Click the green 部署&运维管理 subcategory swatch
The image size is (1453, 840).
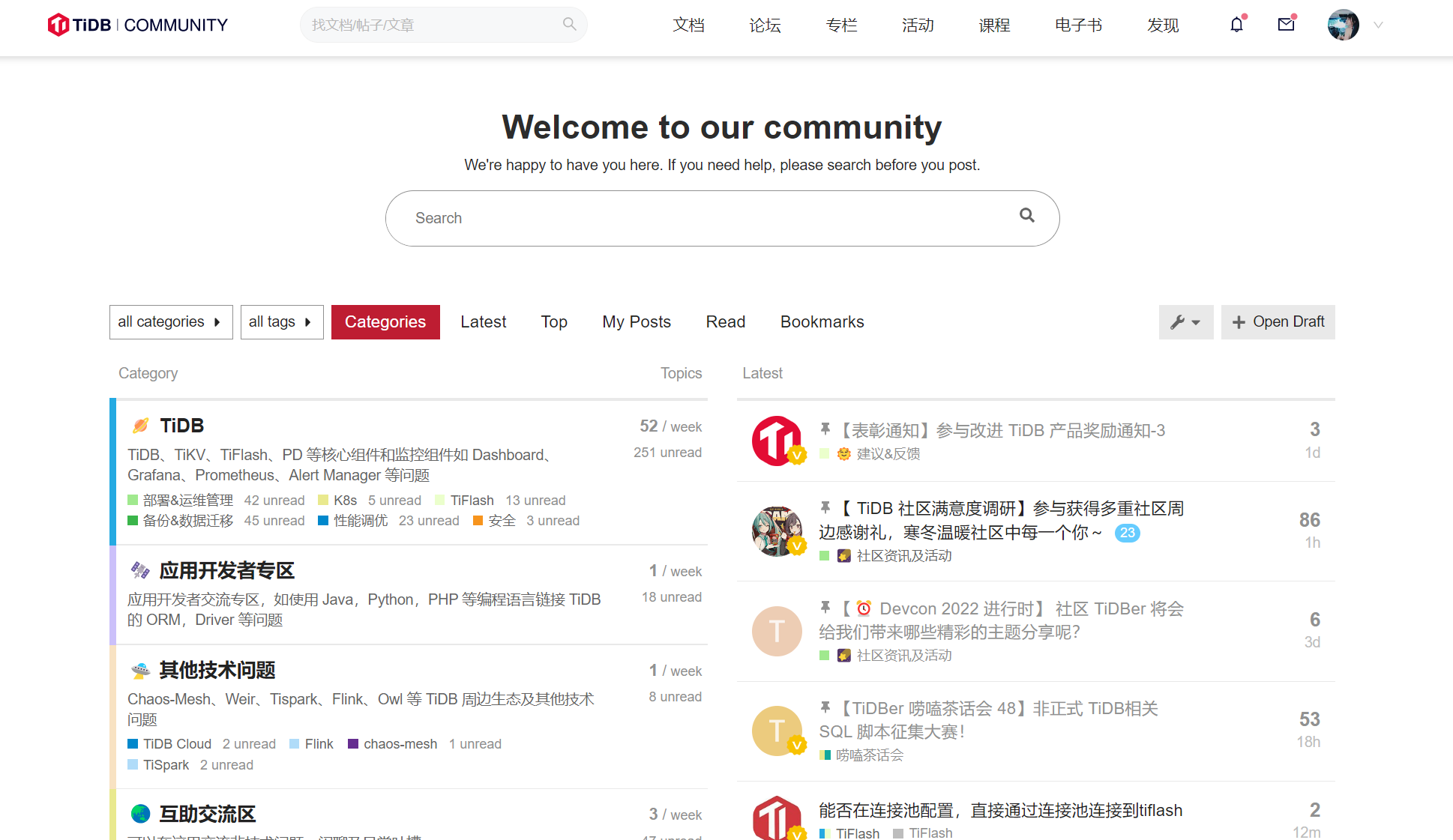(133, 500)
